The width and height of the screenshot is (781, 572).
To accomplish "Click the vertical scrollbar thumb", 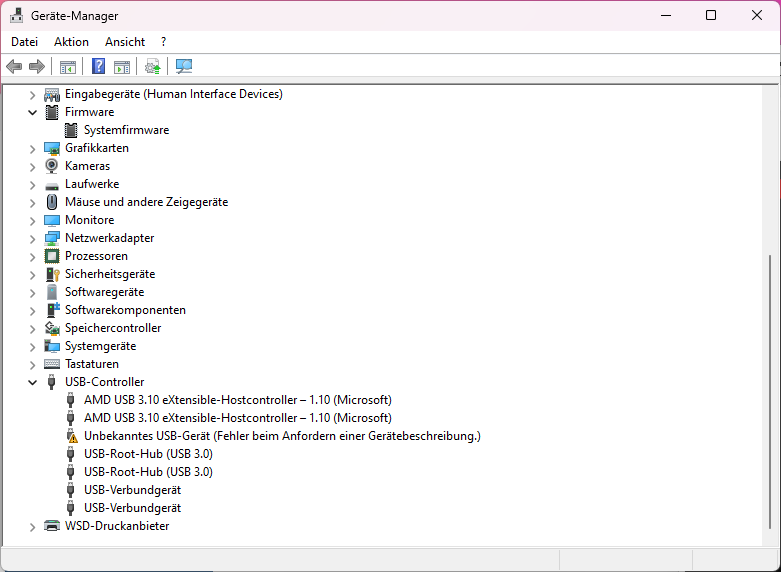I will 770,392.
